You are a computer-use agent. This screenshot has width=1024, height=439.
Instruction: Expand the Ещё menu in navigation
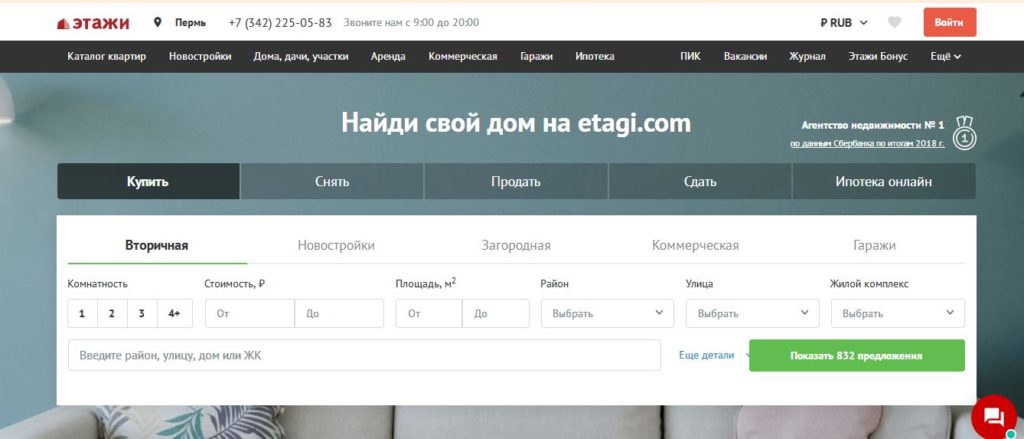(945, 56)
